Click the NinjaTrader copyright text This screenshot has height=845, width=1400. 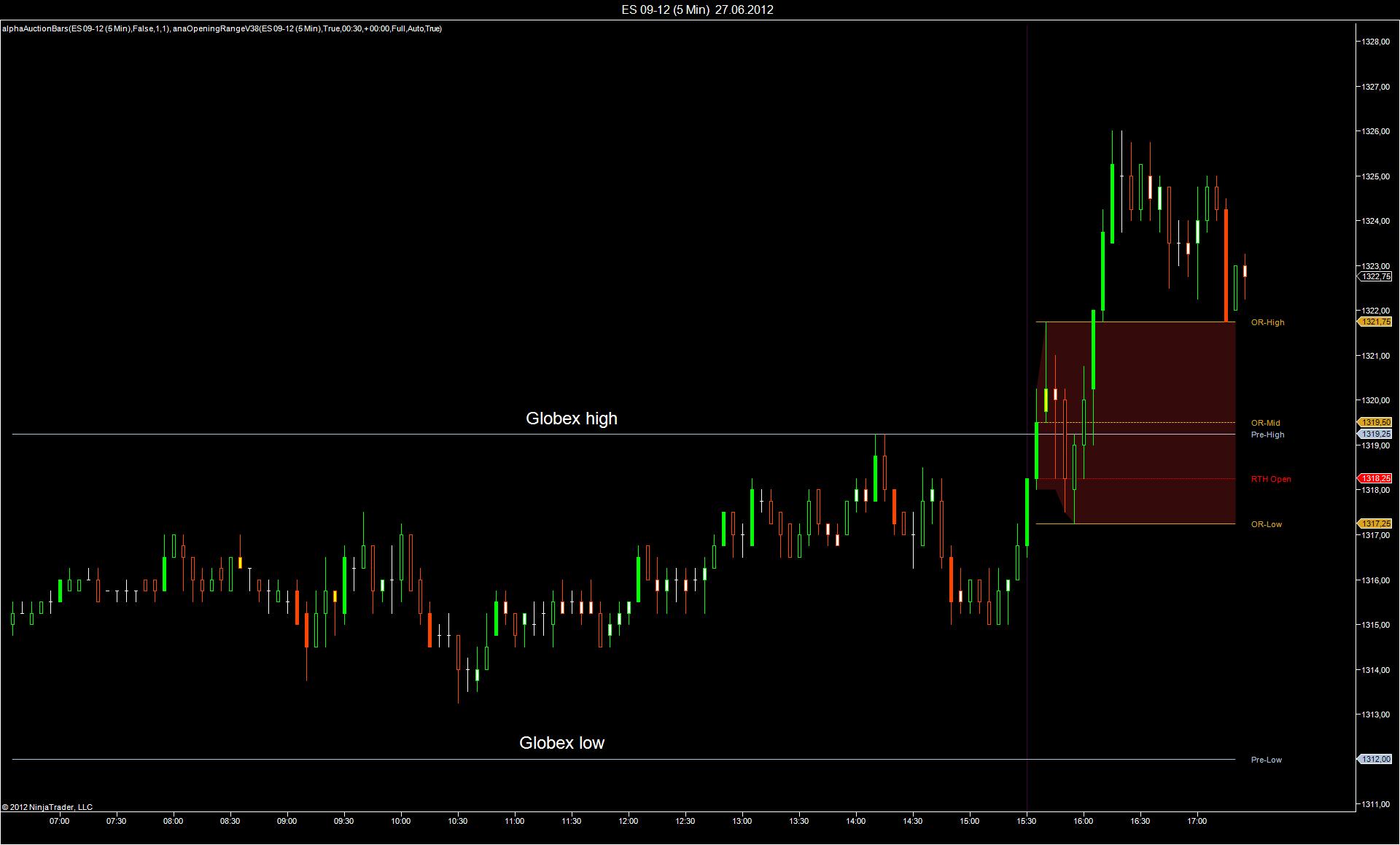coord(47,807)
